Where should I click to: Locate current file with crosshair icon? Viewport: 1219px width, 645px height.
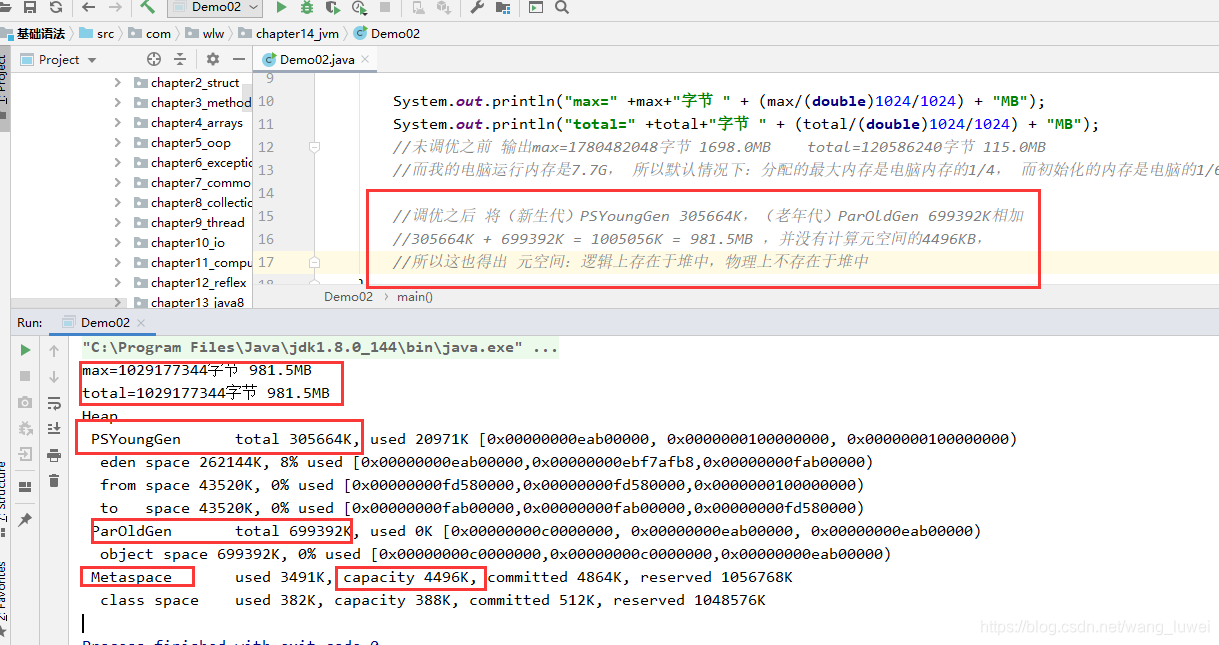153,59
